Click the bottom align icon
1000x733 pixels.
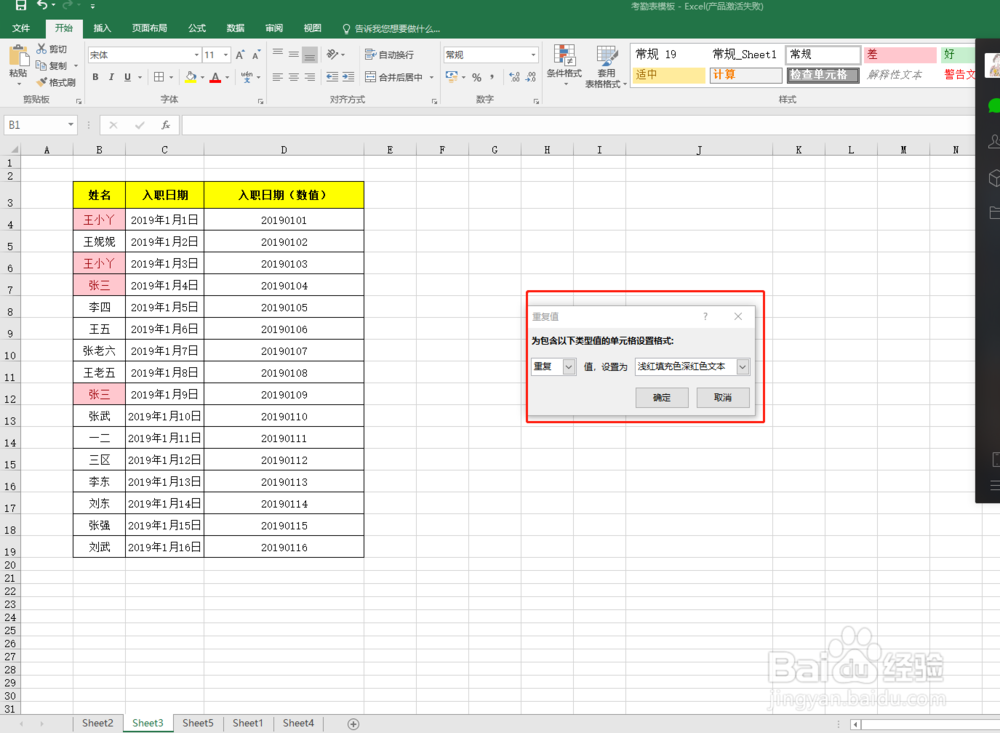[x=309, y=55]
